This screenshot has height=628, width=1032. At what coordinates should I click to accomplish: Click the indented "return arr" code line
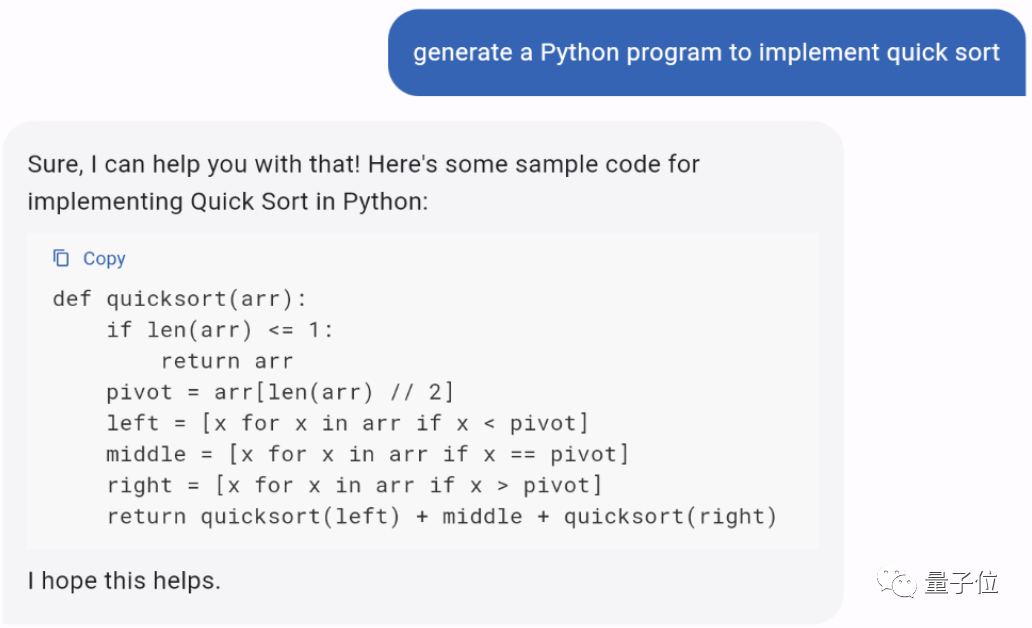point(227,361)
